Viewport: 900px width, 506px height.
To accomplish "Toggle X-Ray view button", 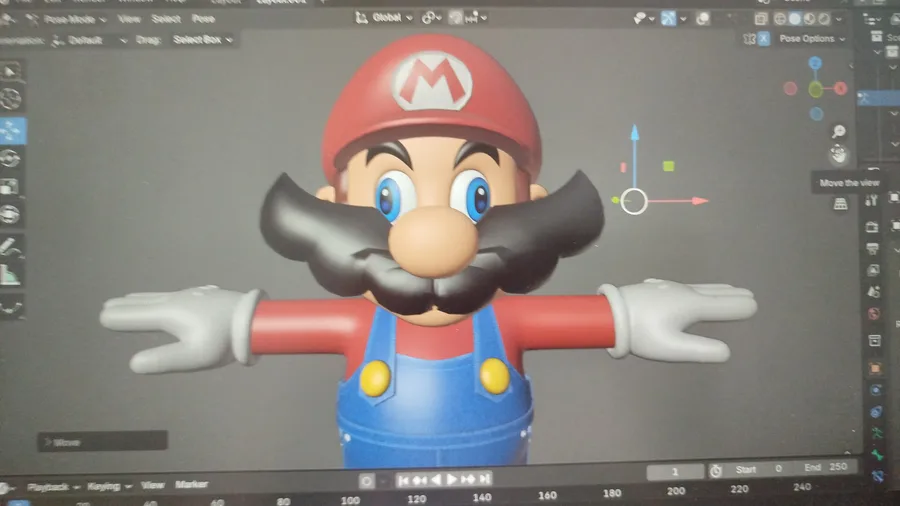I will (x=761, y=19).
